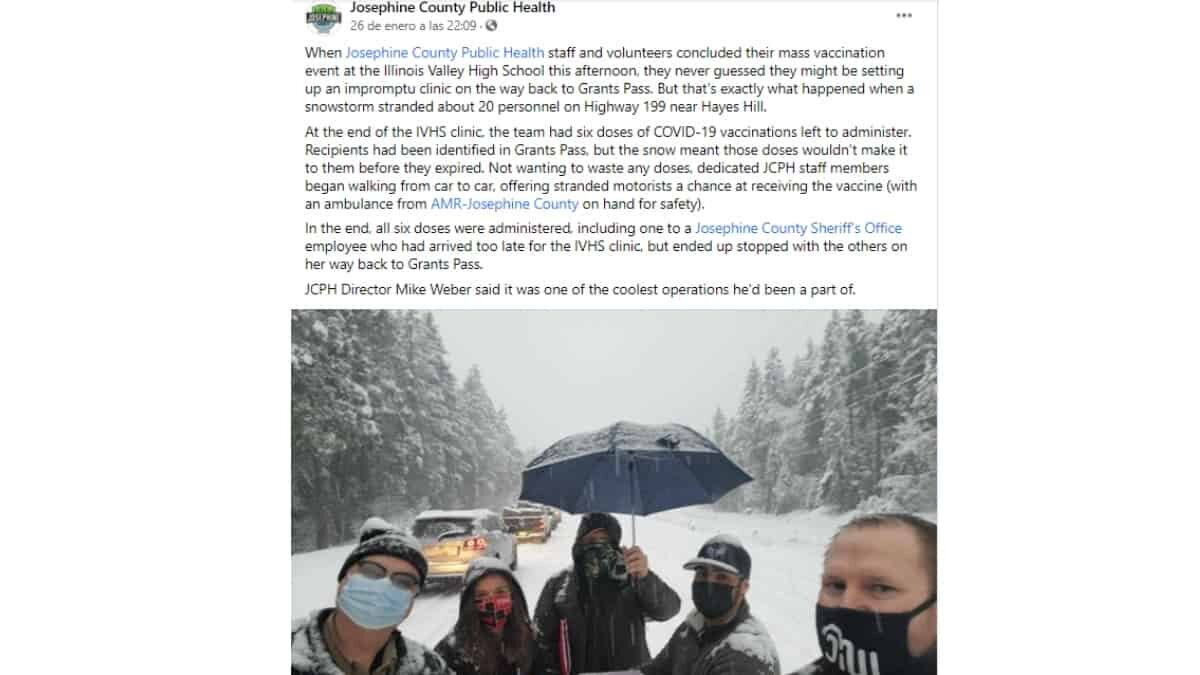Open the Josephine County Sheriff's Office link

[799, 228]
